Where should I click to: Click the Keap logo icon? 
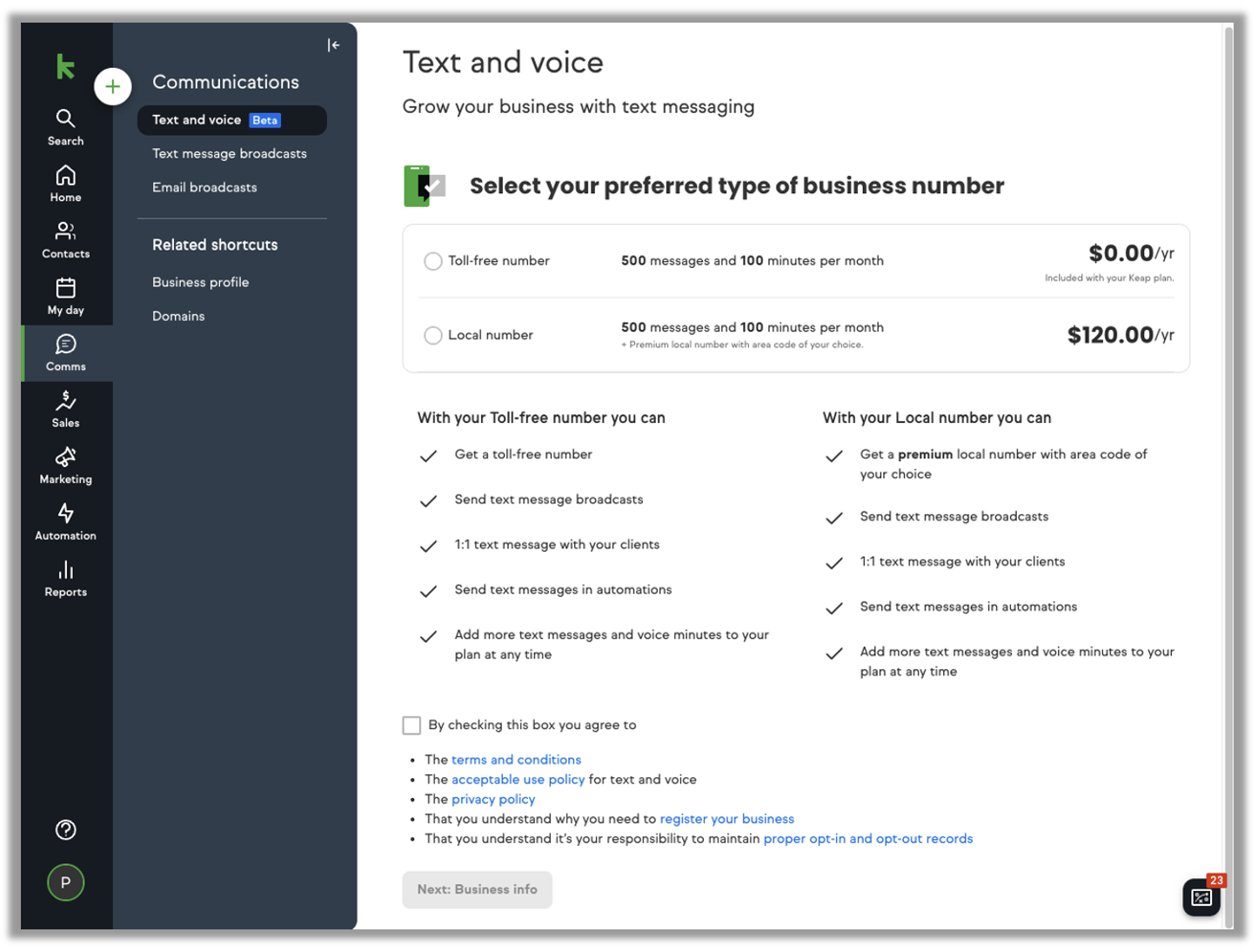pyautogui.click(x=65, y=66)
